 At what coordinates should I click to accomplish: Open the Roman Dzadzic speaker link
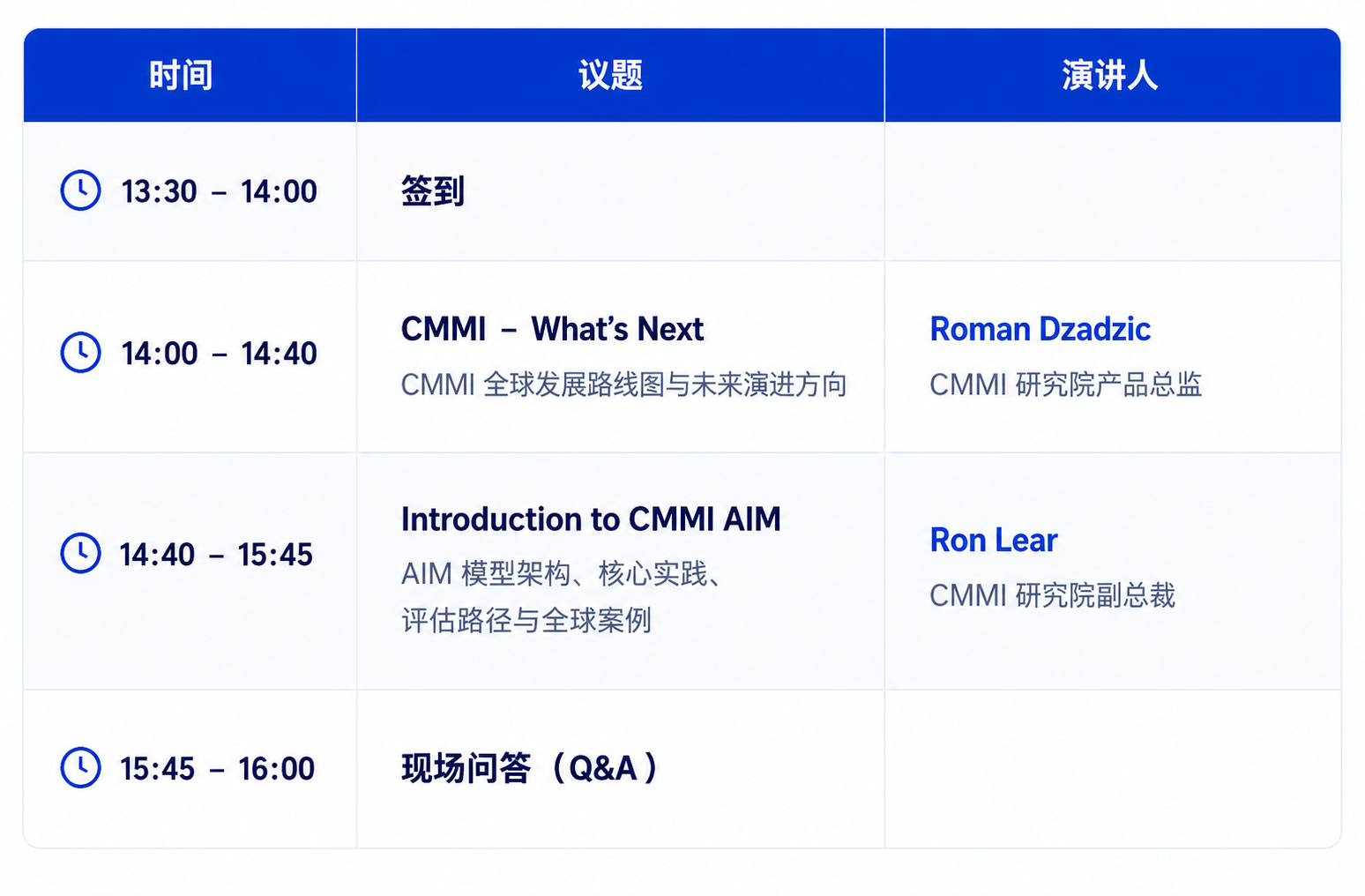1040,329
